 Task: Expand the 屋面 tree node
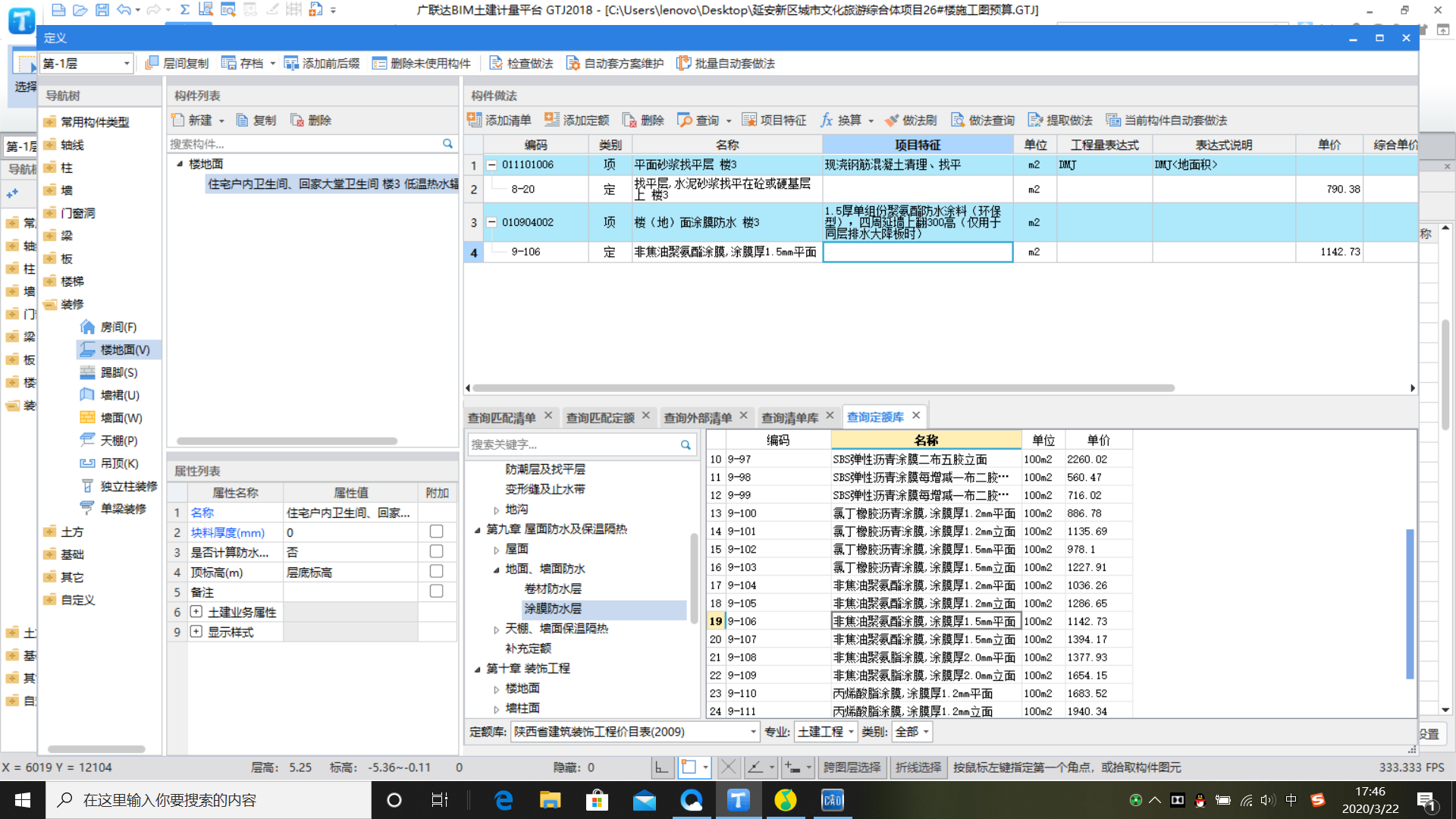[497, 549]
